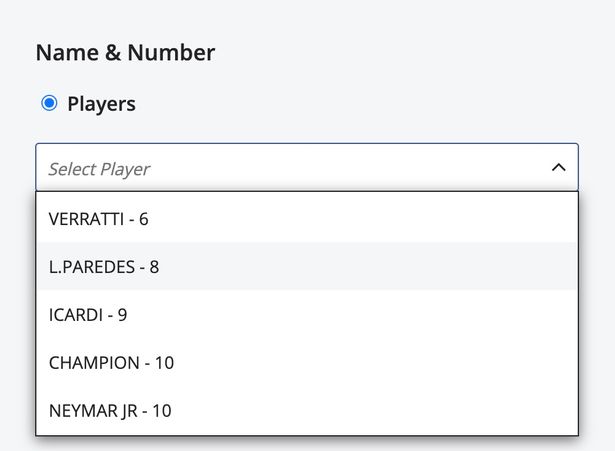Pick the player wearing number 6

(98, 218)
